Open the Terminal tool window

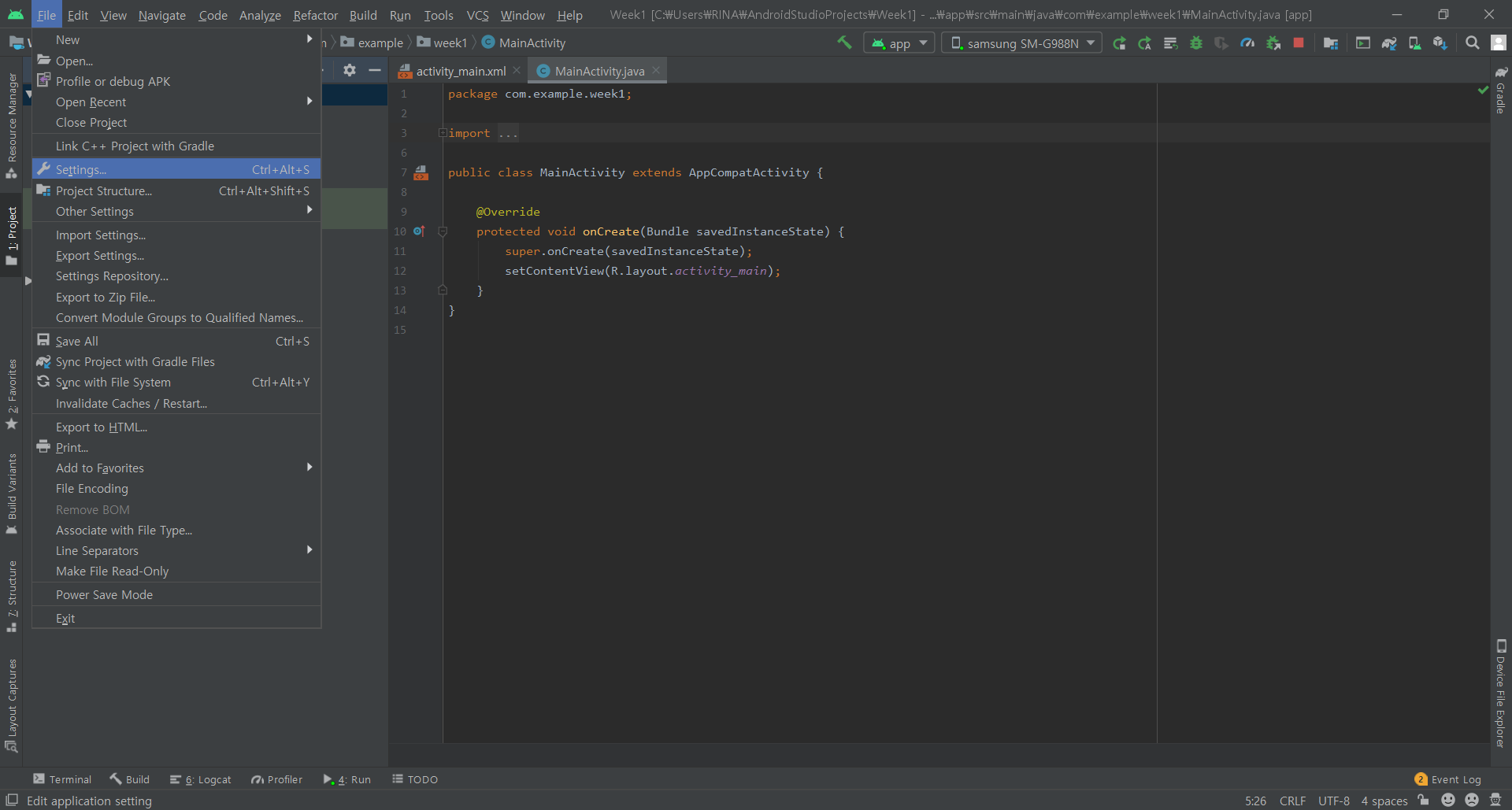point(62,779)
